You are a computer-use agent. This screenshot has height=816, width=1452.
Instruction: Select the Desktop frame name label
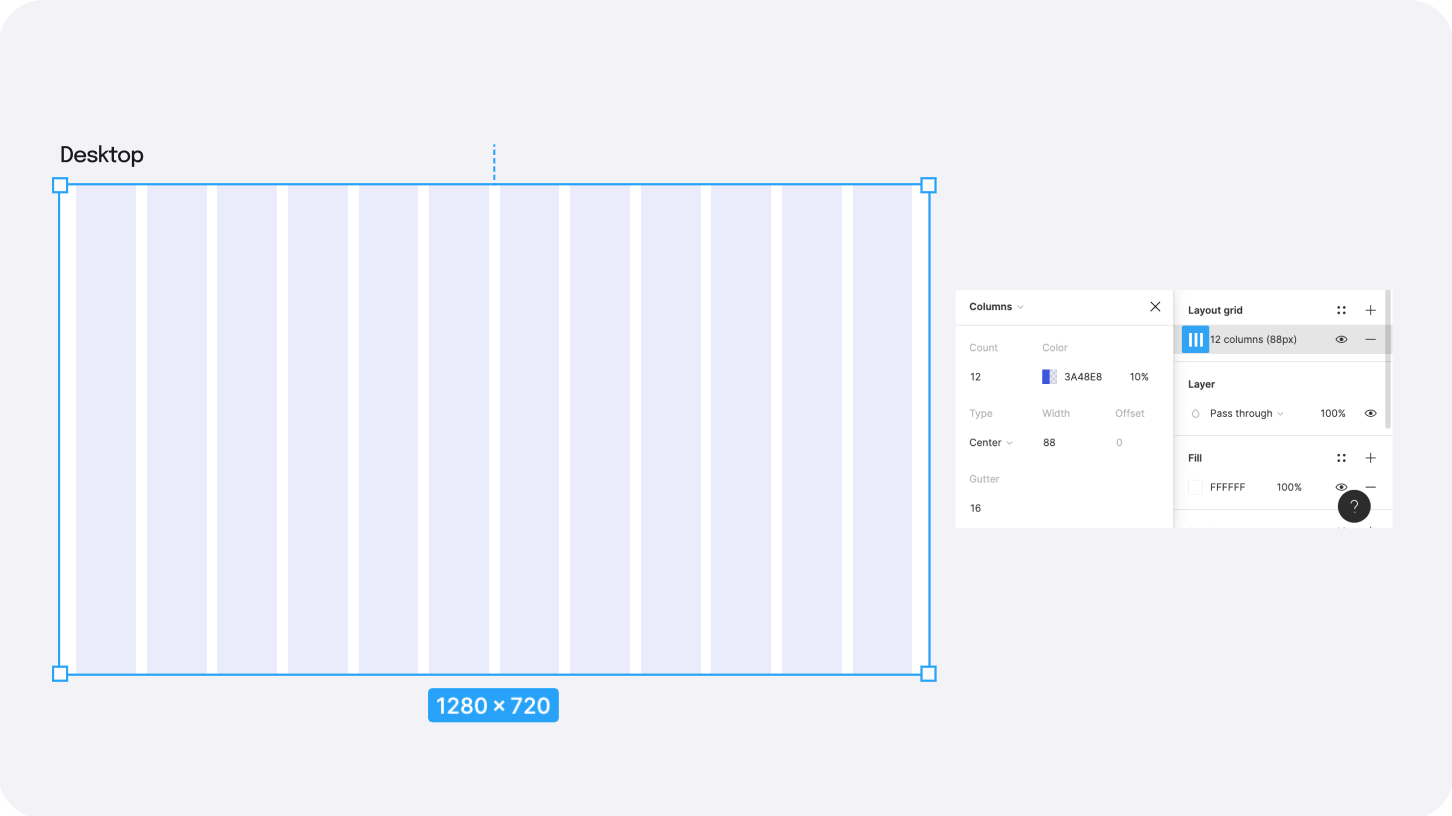[x=101, y=155]
